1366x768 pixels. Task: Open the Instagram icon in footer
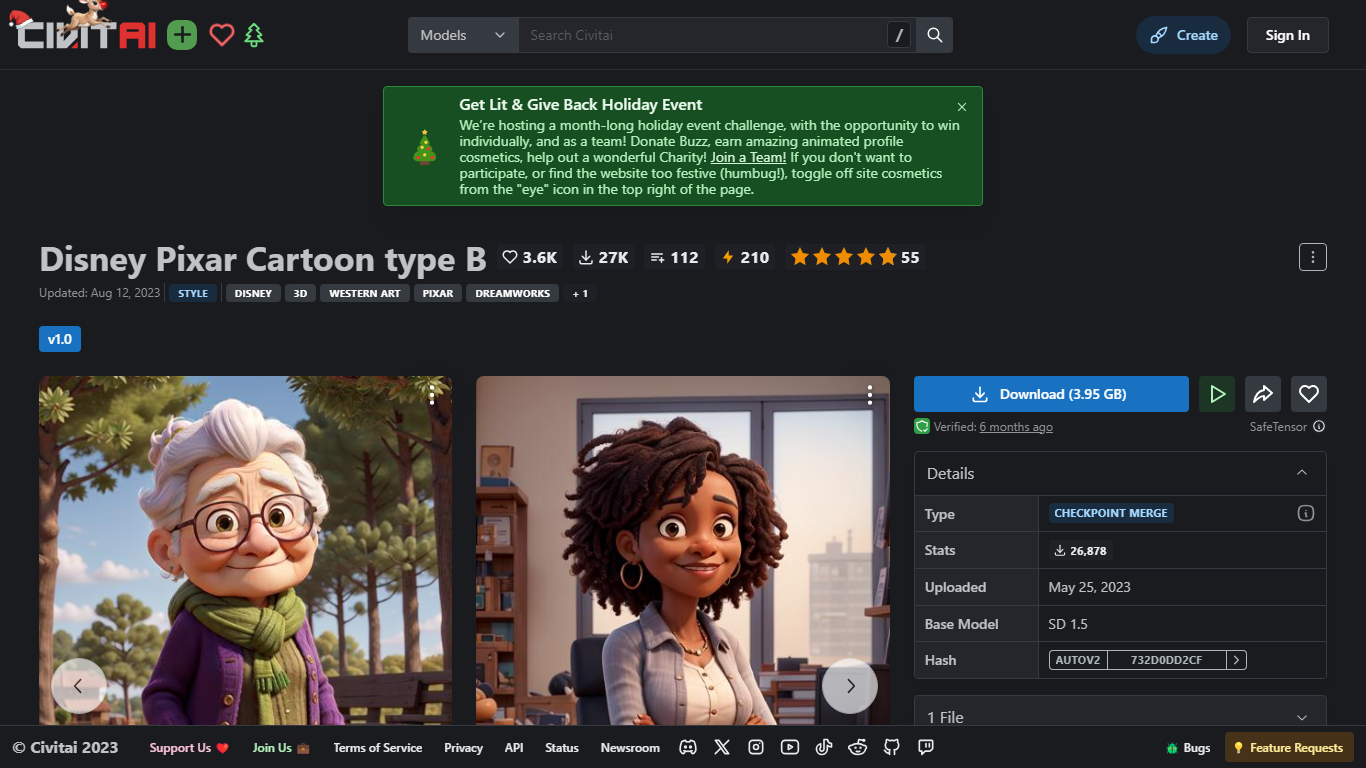coord(756,747)
